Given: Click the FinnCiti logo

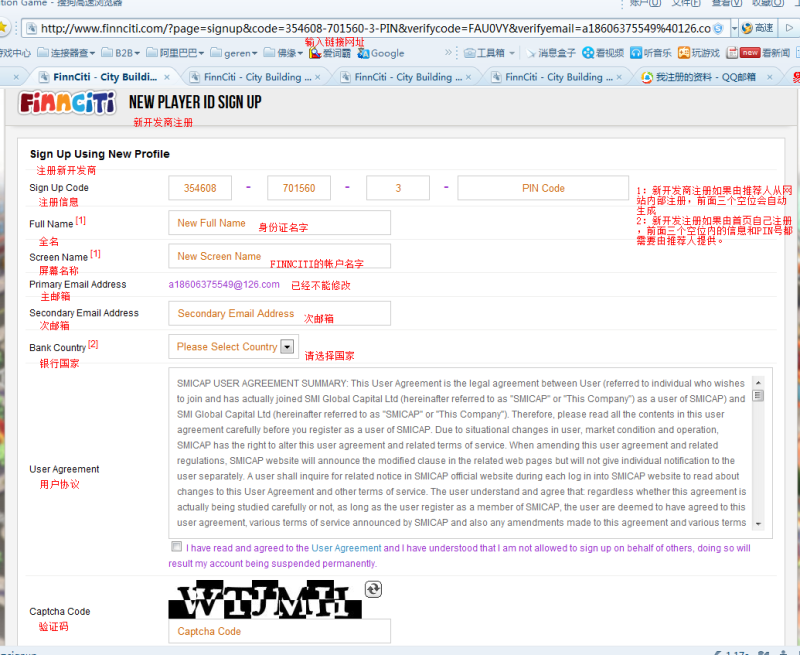Looking at the screenshot, I should [67, 103].
